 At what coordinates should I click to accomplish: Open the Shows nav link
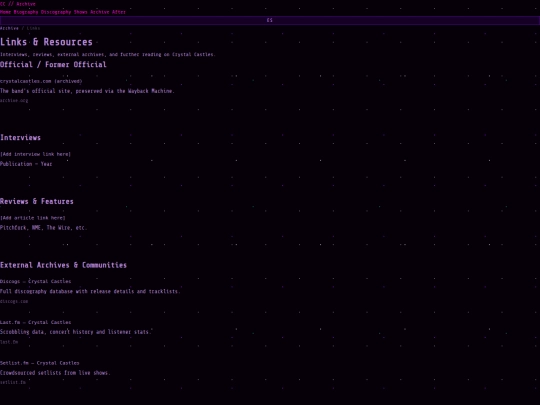81,12
